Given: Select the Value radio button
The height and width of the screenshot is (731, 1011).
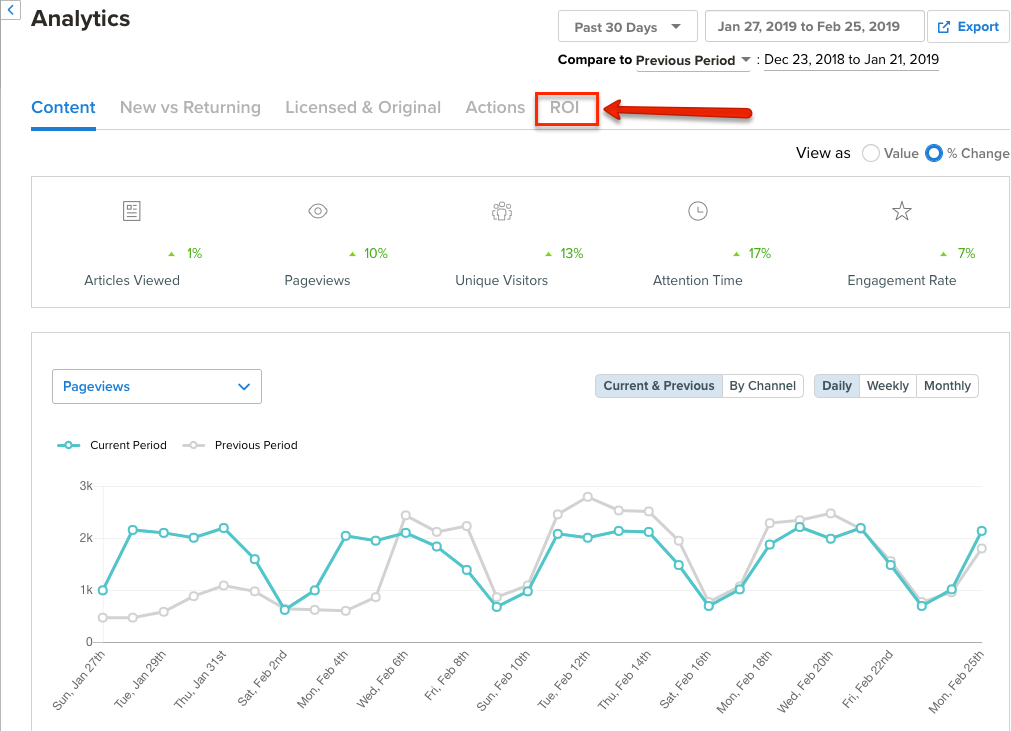Looking at the screenshot, I should pyautogui.click(x=870, y=153).
